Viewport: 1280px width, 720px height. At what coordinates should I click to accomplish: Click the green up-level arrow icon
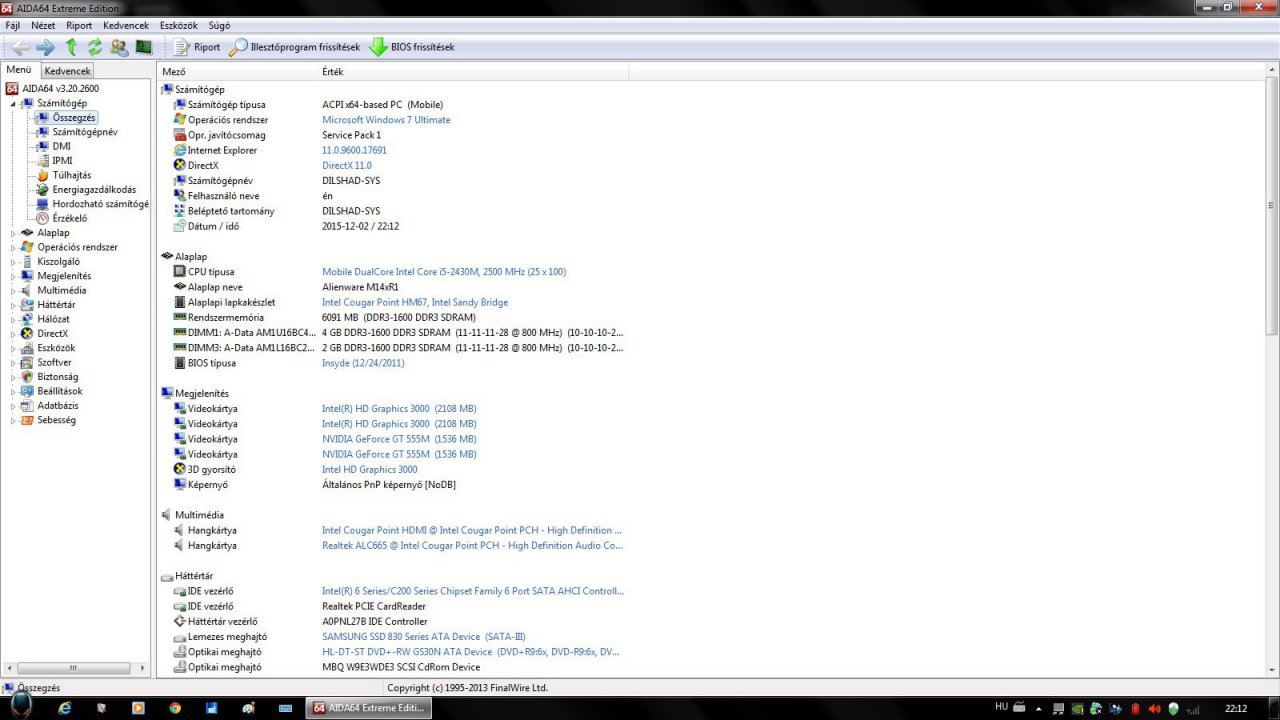(x=71, y=47)
